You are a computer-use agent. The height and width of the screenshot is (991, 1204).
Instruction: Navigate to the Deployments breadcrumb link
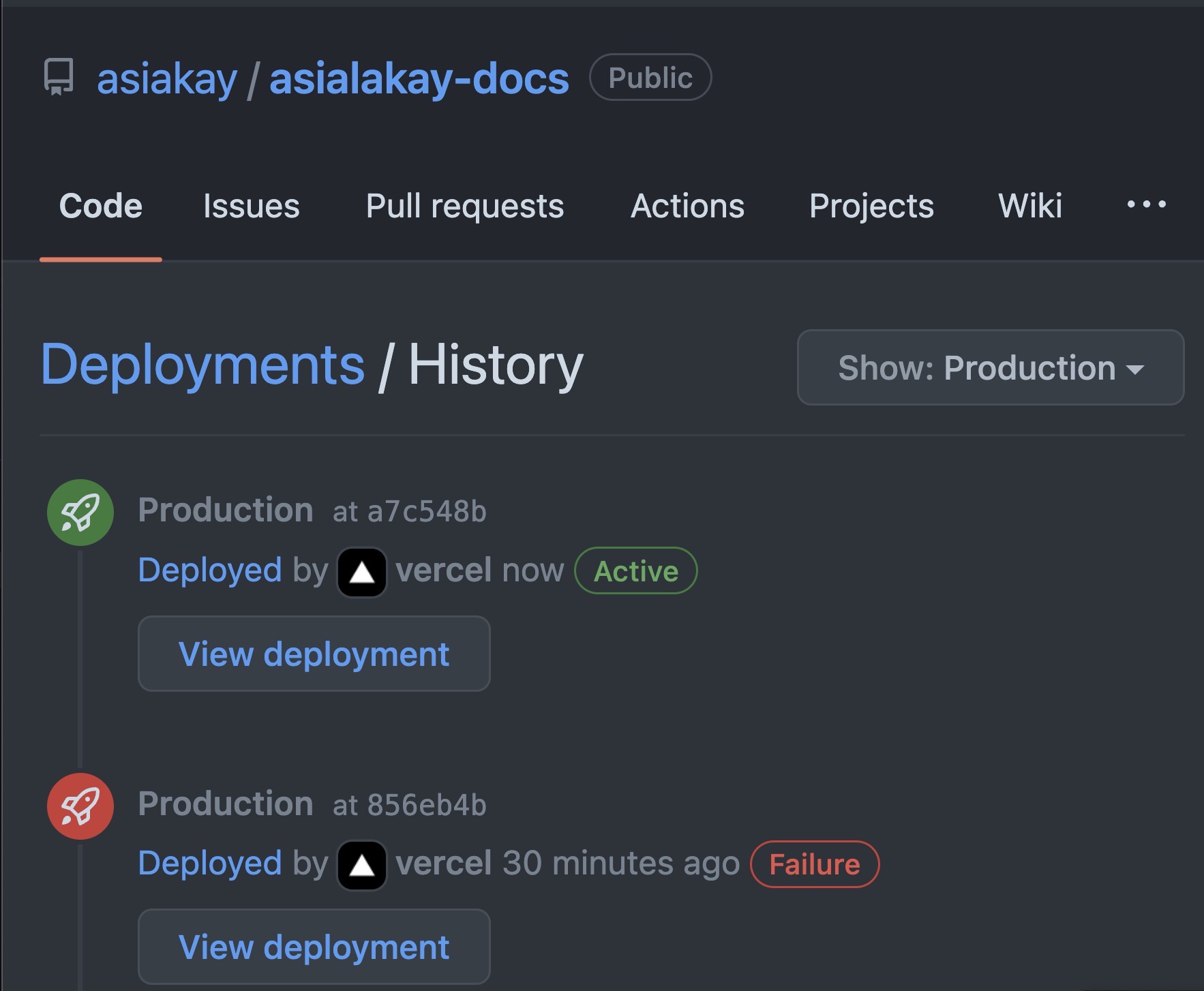202,365
